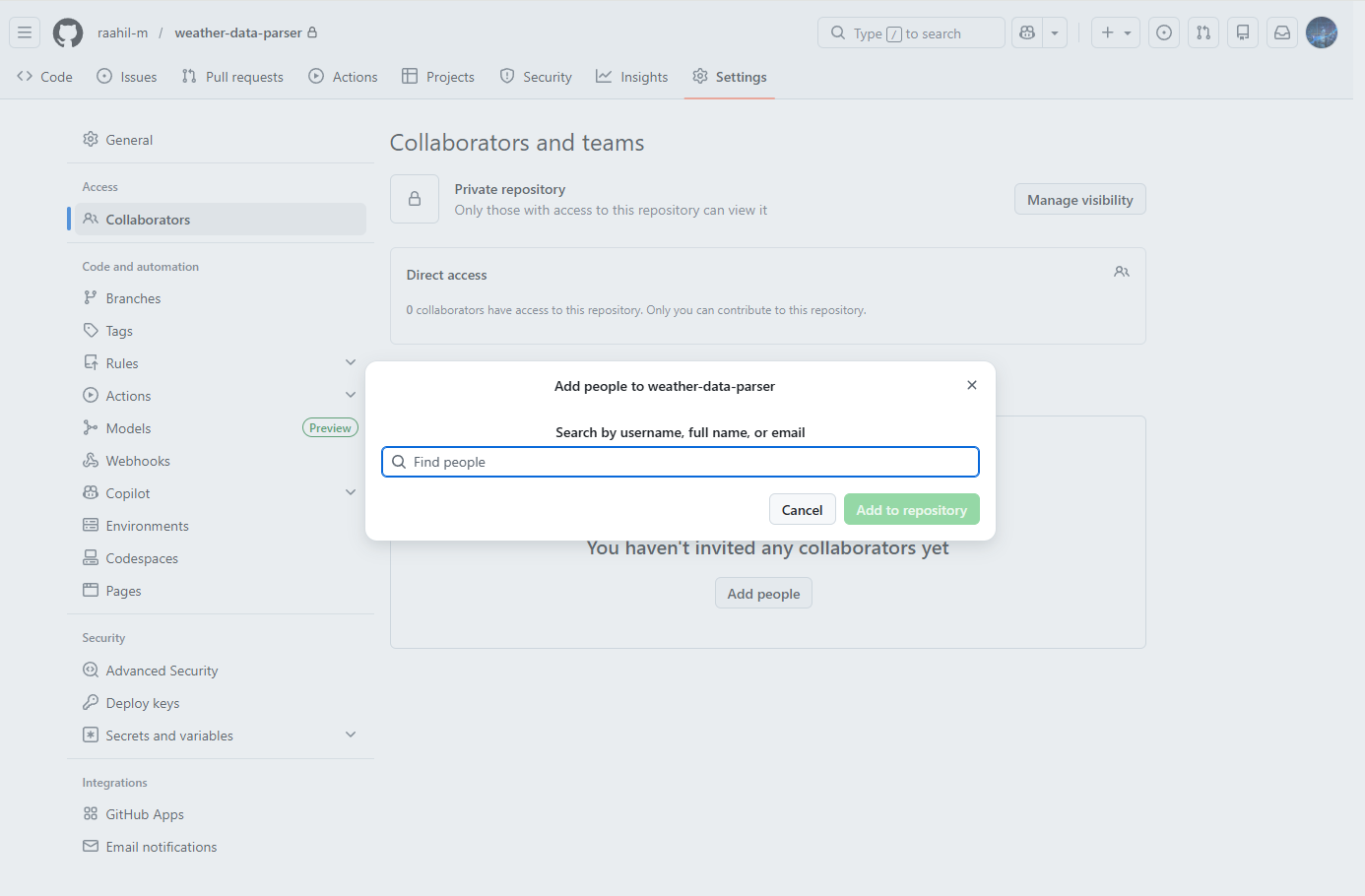Open Tags settings

(221, 331)
